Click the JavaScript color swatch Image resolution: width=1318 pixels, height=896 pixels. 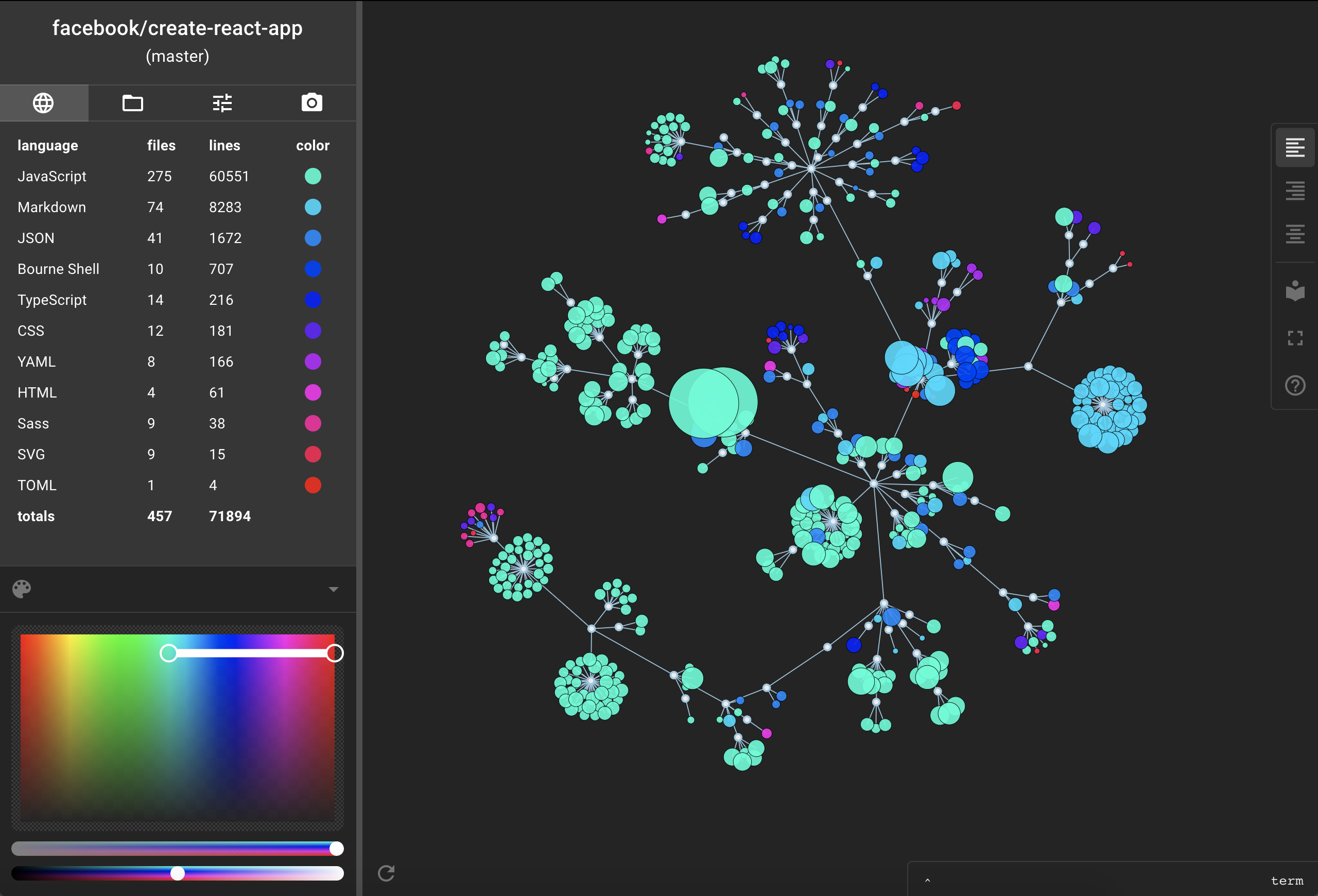(313, 176)
